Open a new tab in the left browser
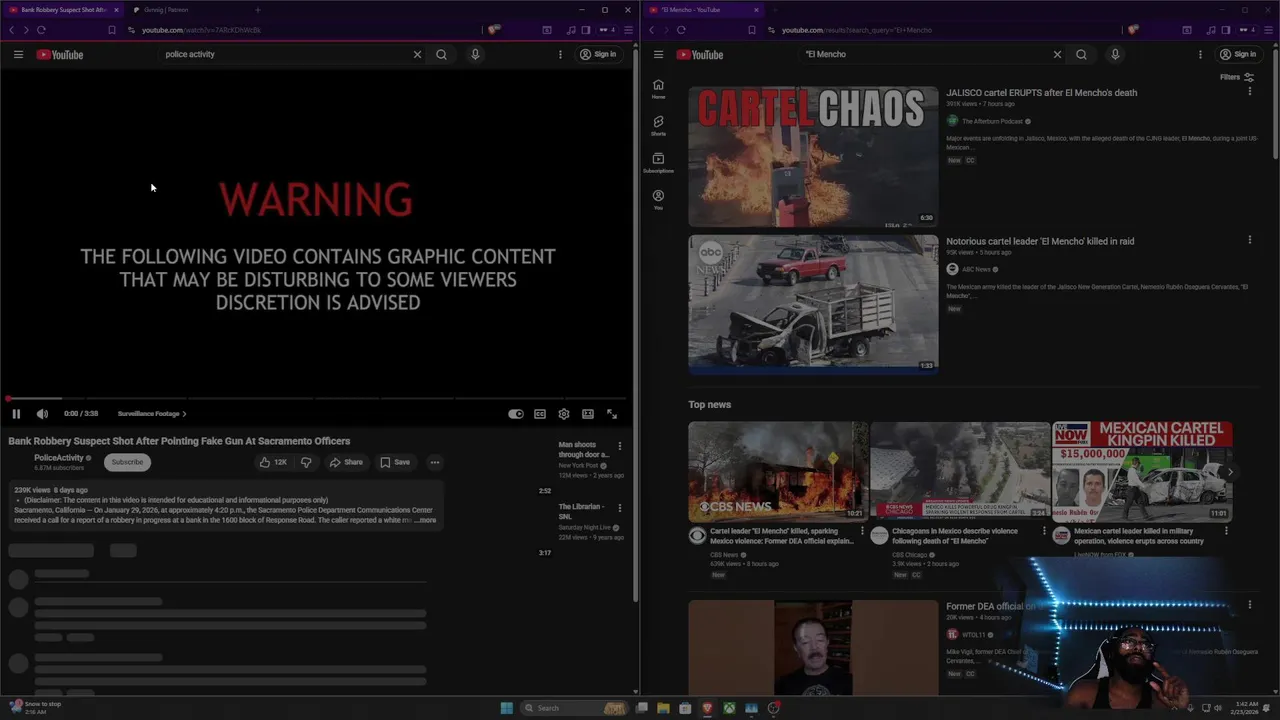 [x=257, y=10]
